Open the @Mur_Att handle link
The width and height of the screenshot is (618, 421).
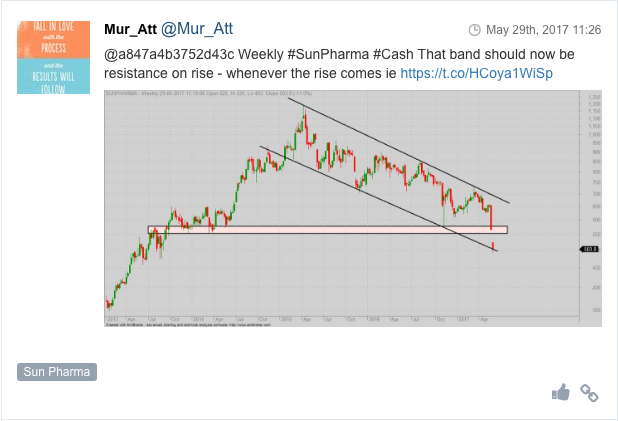(197, 29)
